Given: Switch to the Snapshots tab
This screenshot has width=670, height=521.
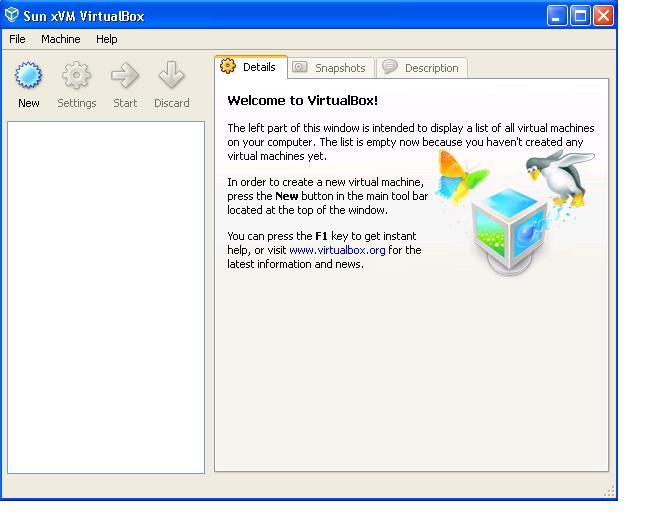Looking at the screenshot, I should pyautogui.click(x=331, y=68).
